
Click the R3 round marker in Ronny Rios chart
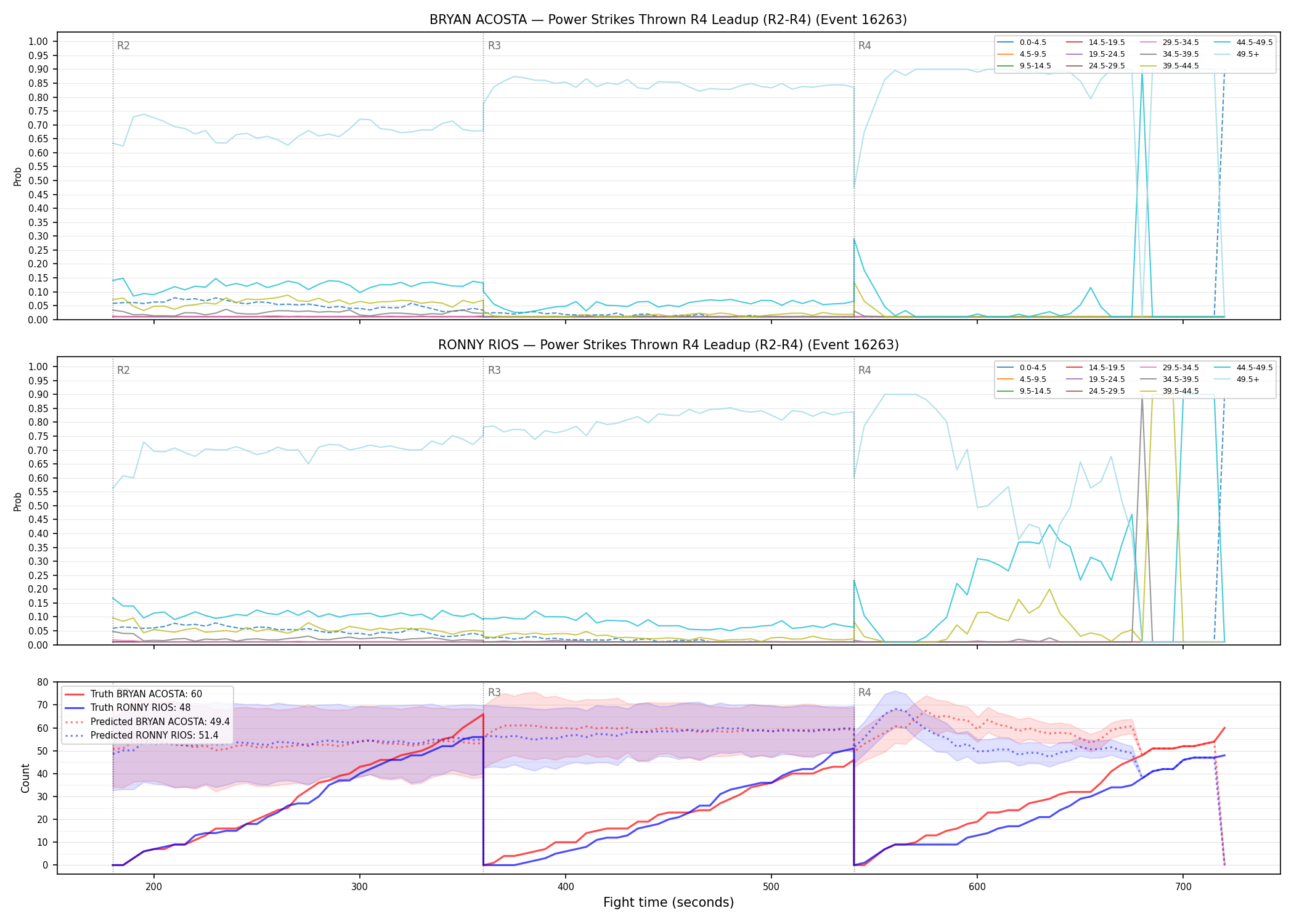point(494,370)
